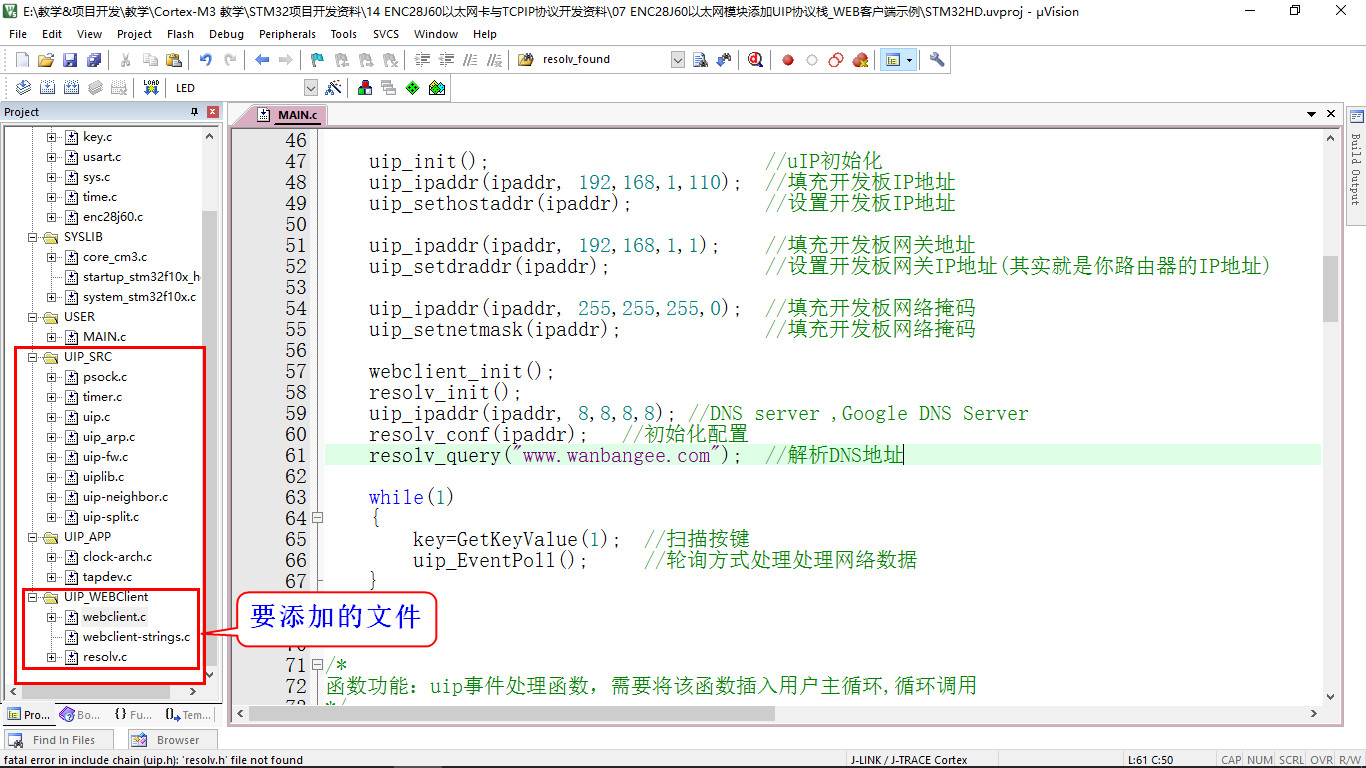
Task: Place cursor on the resolv_query line 61
Action: click(822, 456)
